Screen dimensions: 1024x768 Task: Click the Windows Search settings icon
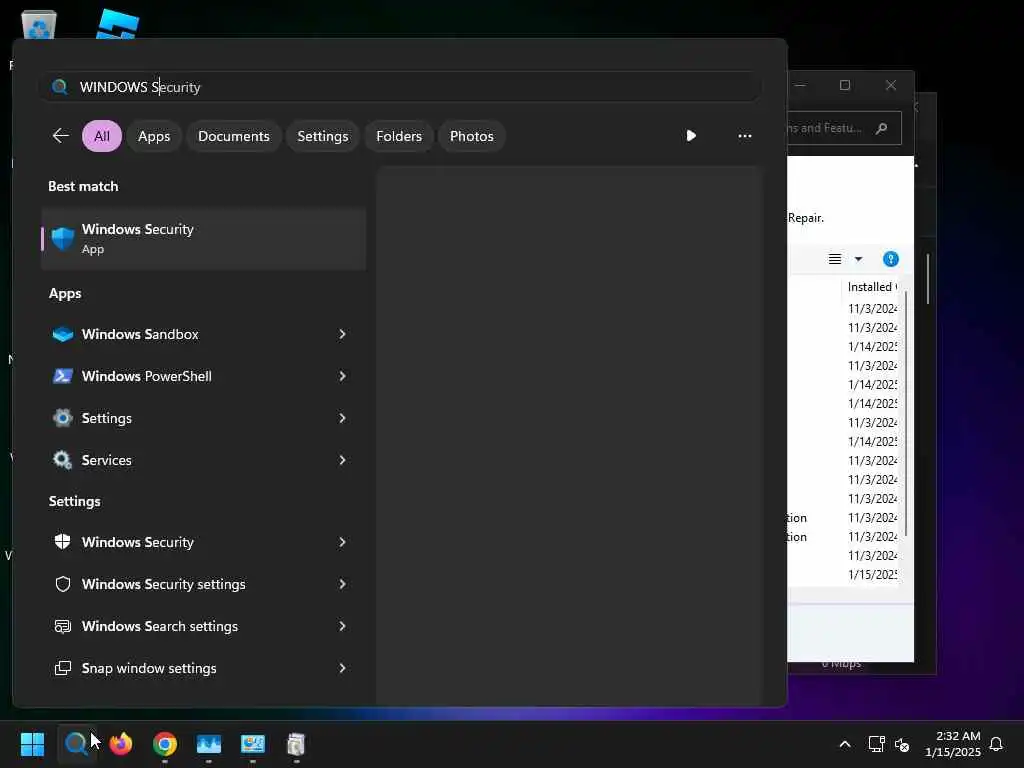[x=63, y=626]
